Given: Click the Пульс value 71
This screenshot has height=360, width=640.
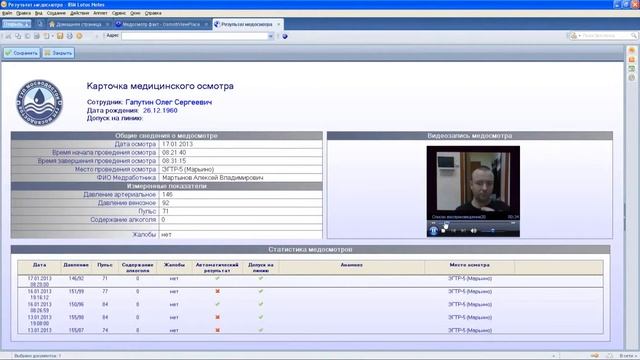Looking at the screenshot, I should pyautogui.click(x=165, y=211).
